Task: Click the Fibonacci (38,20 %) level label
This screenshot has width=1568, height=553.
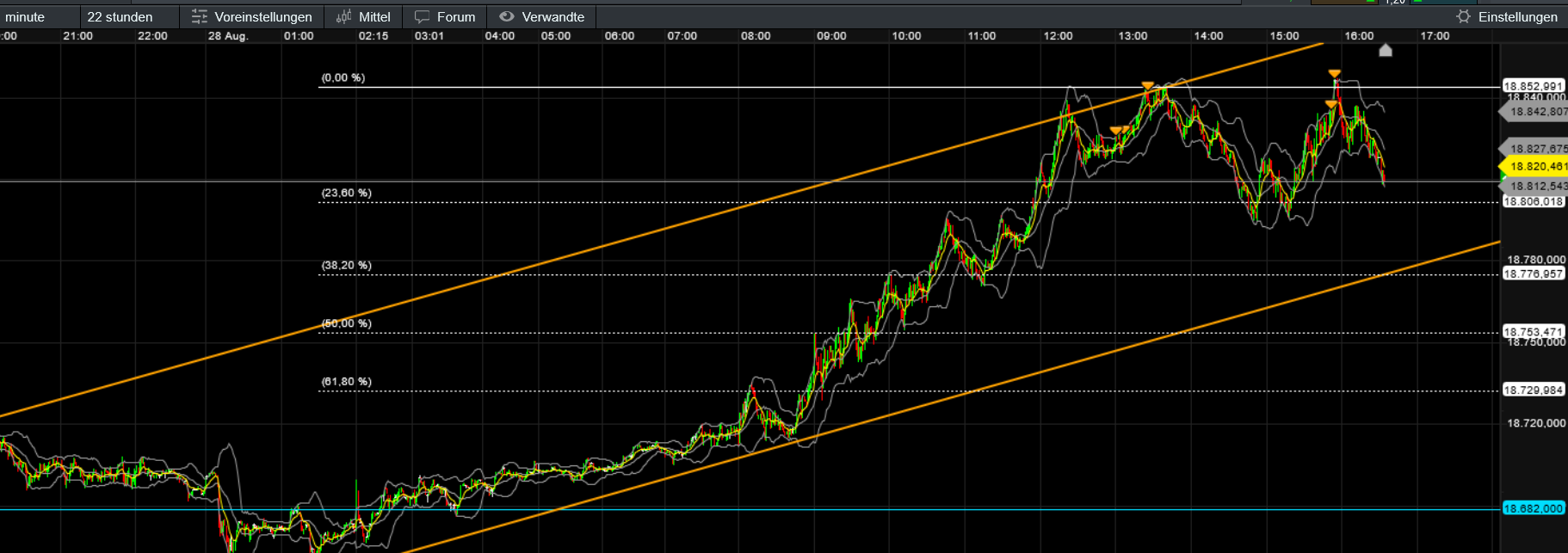Action: tap(346, 265)
